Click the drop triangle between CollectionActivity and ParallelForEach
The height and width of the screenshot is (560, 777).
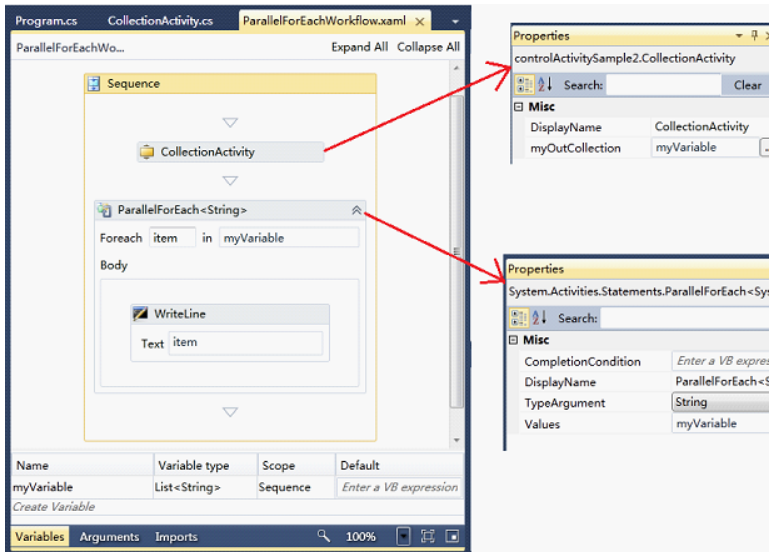coord(230,180)
